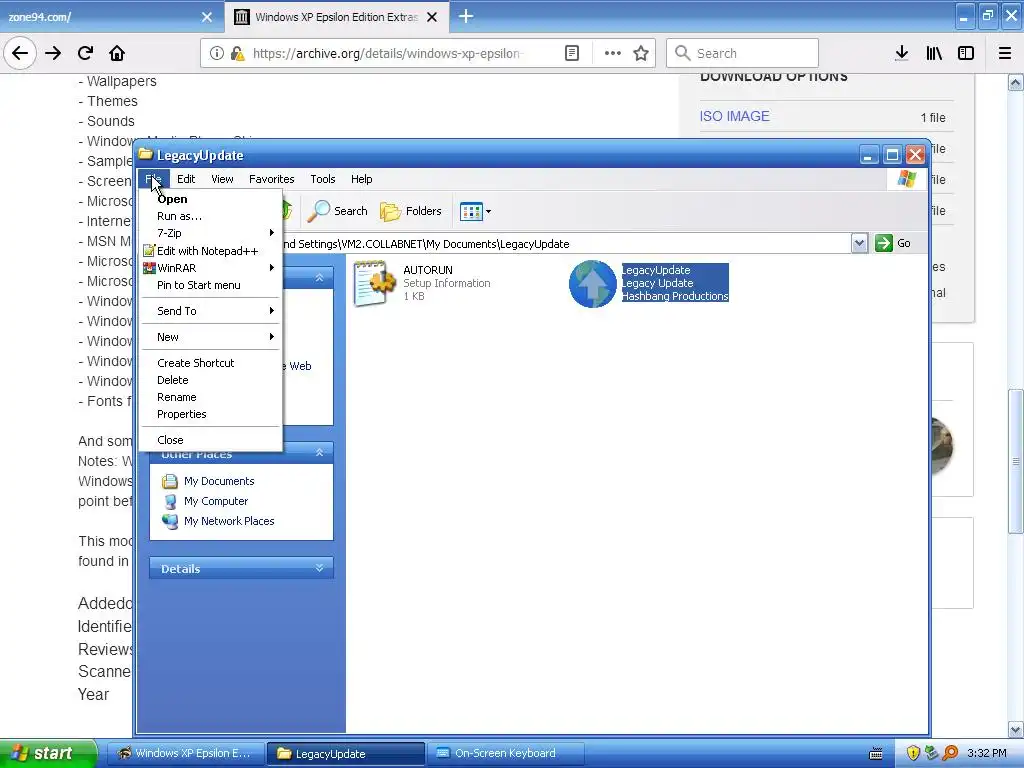Open Firefox downloads panel
The height and width of the screenshot is (768, 1024).
click(901, 54)
